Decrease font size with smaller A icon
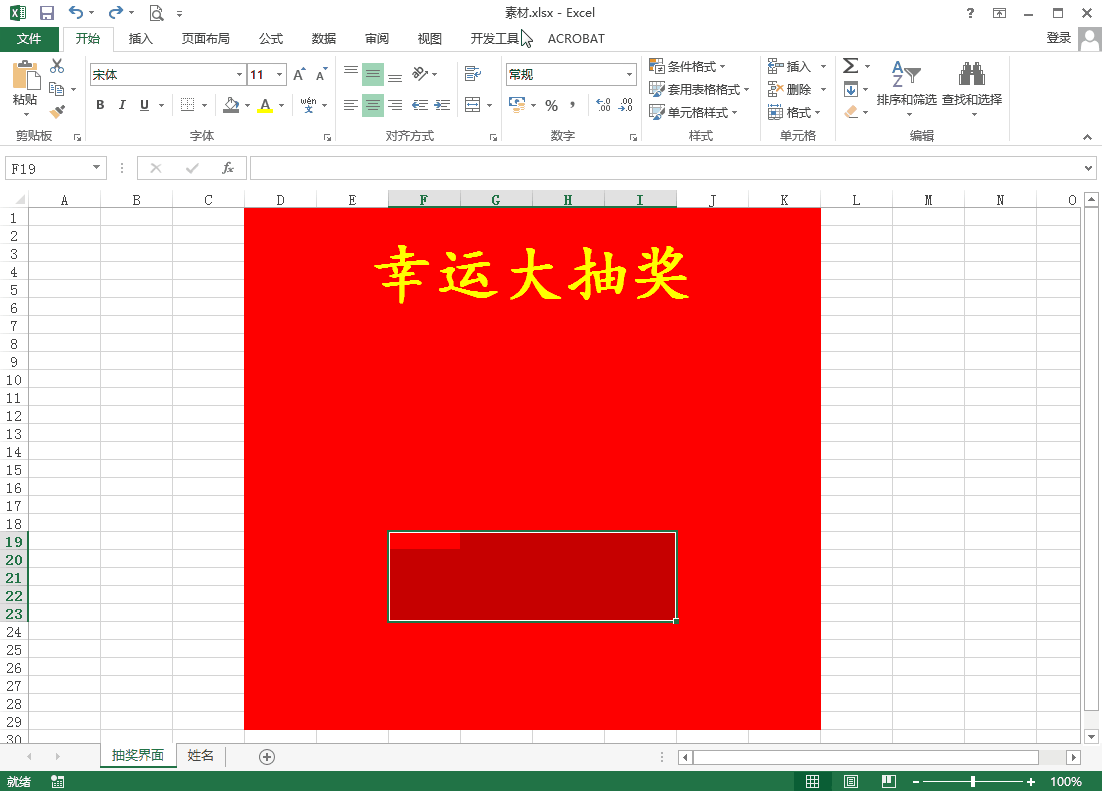1102x791 pixels. point(321,75)
